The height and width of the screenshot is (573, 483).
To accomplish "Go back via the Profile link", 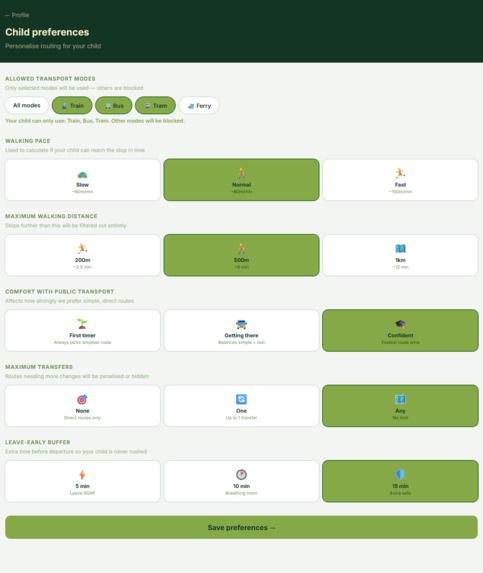I will (17, 15).
